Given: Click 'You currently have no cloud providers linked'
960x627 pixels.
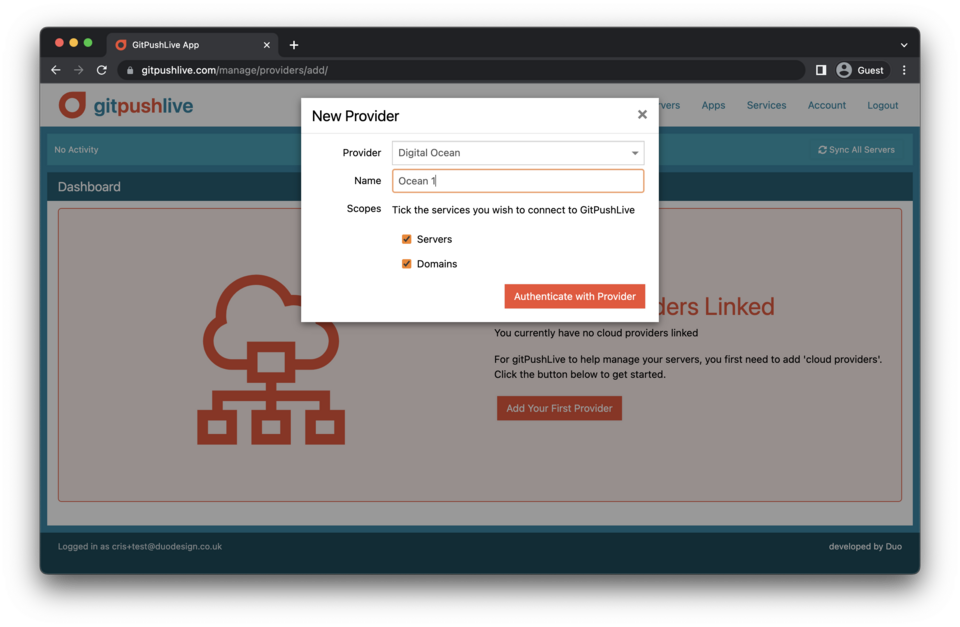Looking at the screenshot, I should coord(596,333).
